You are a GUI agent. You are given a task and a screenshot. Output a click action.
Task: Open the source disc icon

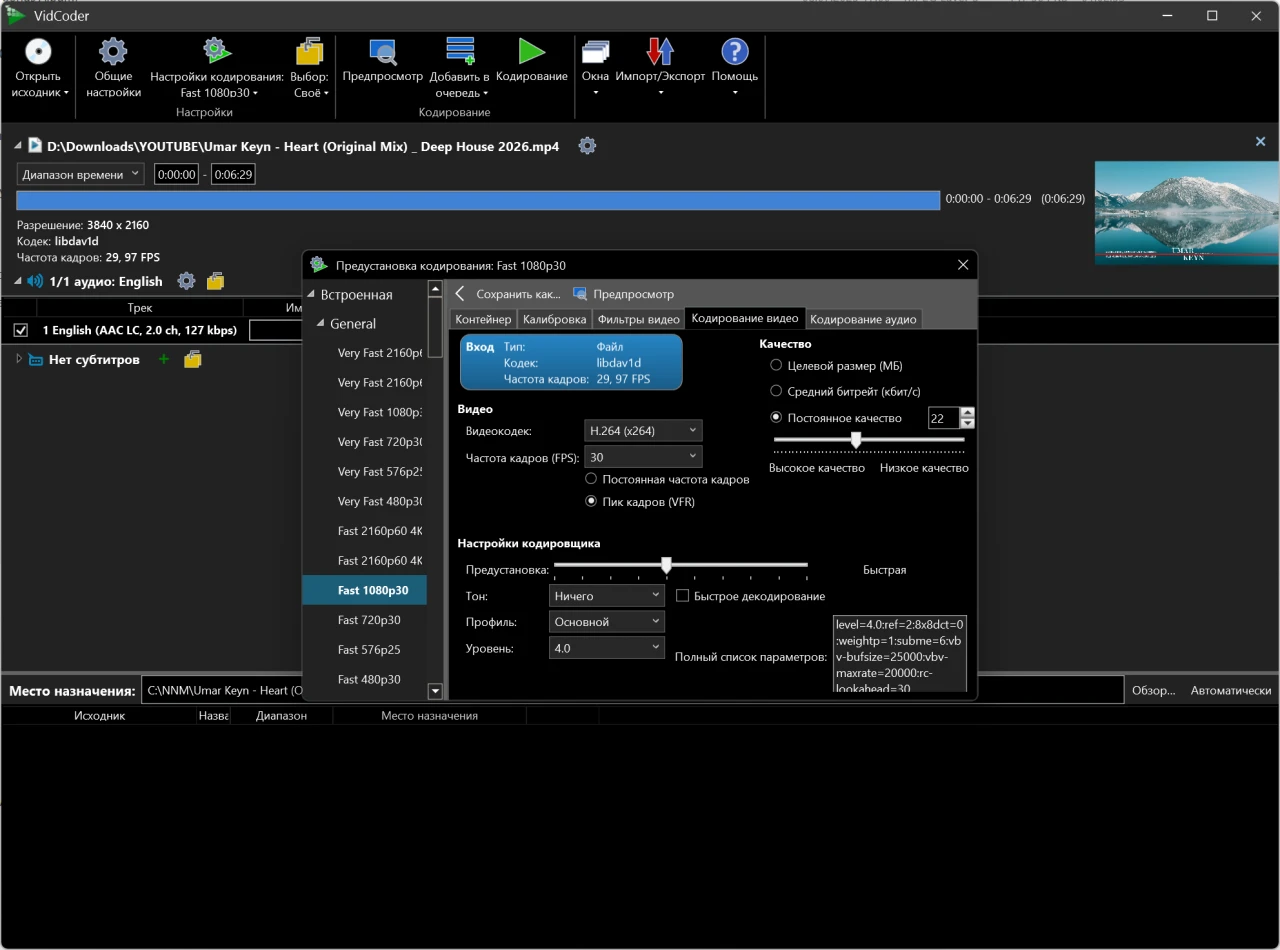click(x=38, y=52)
